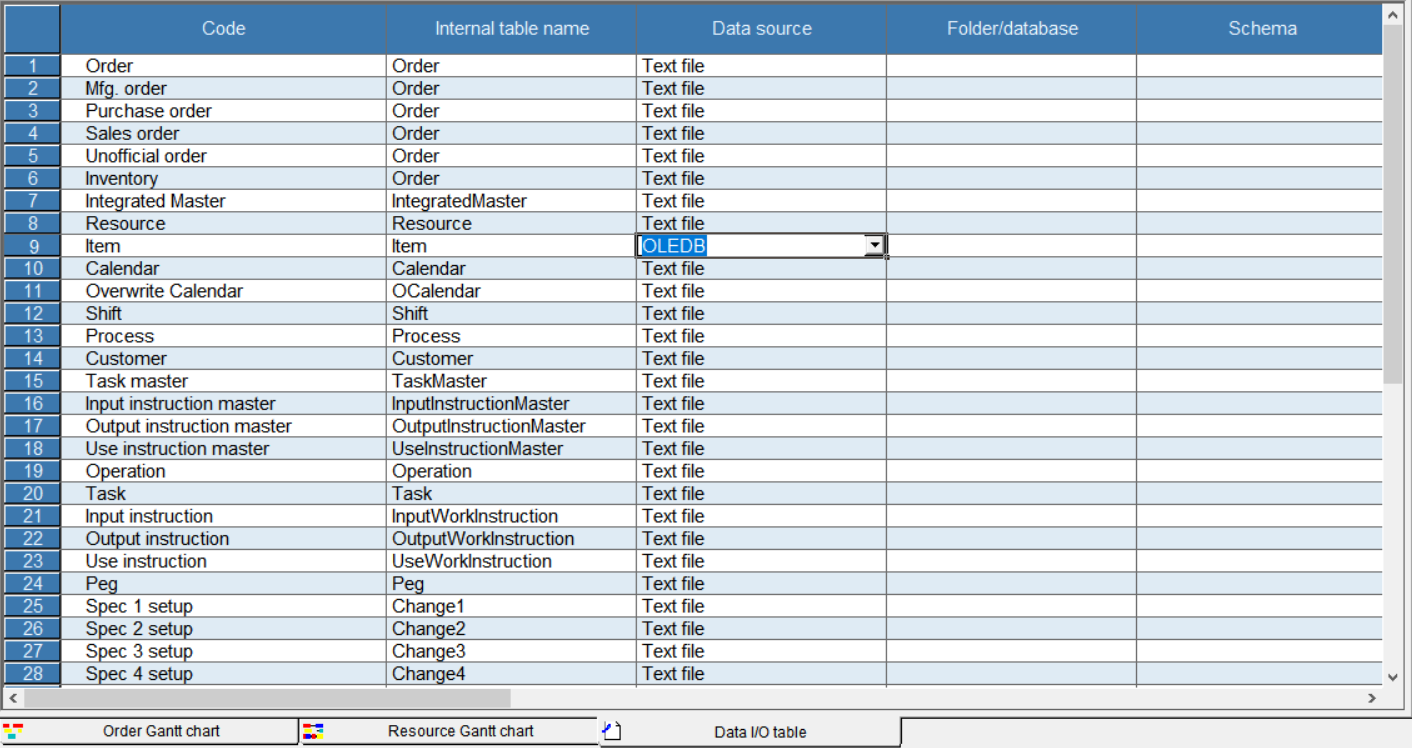Select the Folder/database column header
1412x748 pixels.
[1011, 29]
